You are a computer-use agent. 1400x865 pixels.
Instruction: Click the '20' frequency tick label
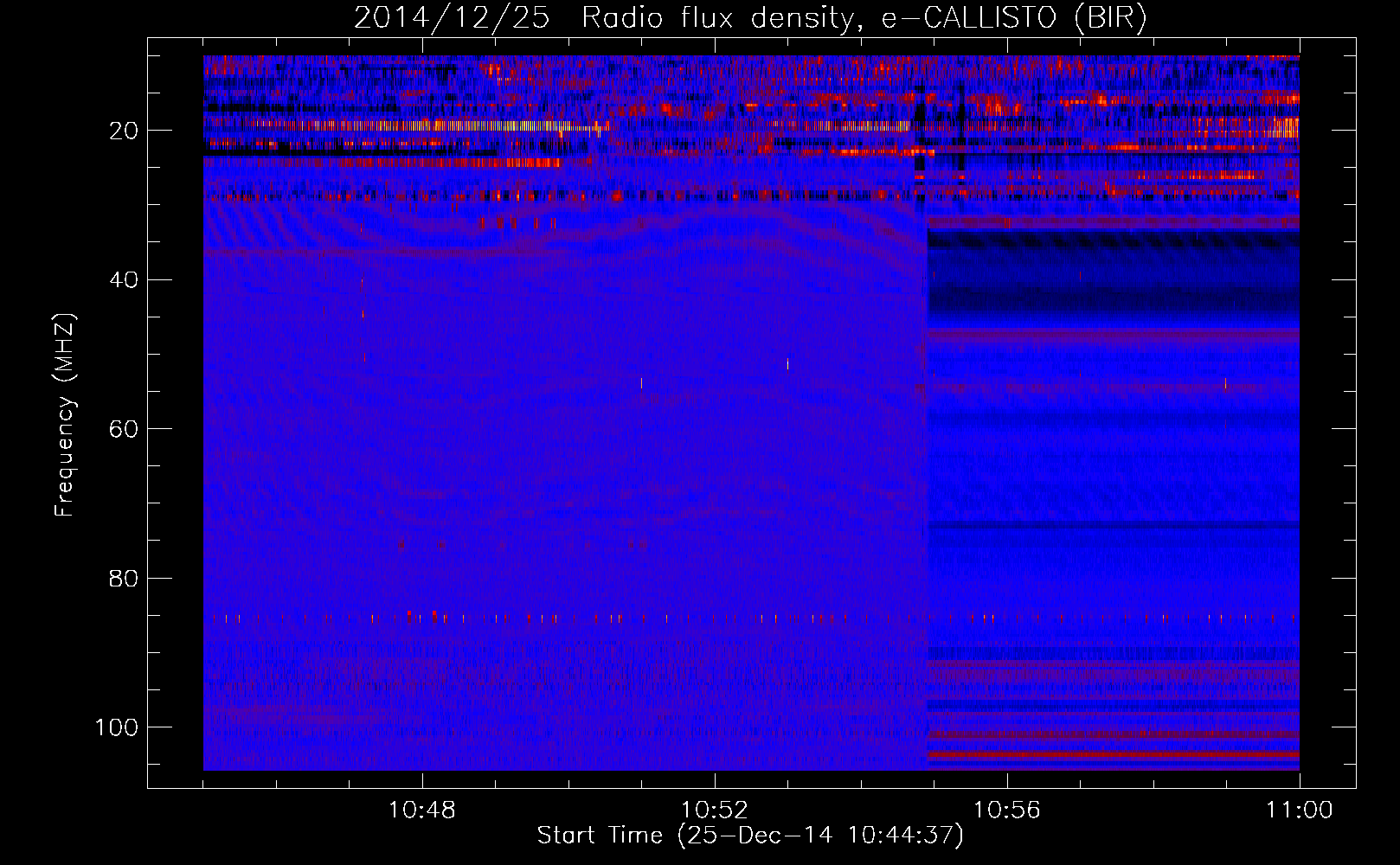125,131
